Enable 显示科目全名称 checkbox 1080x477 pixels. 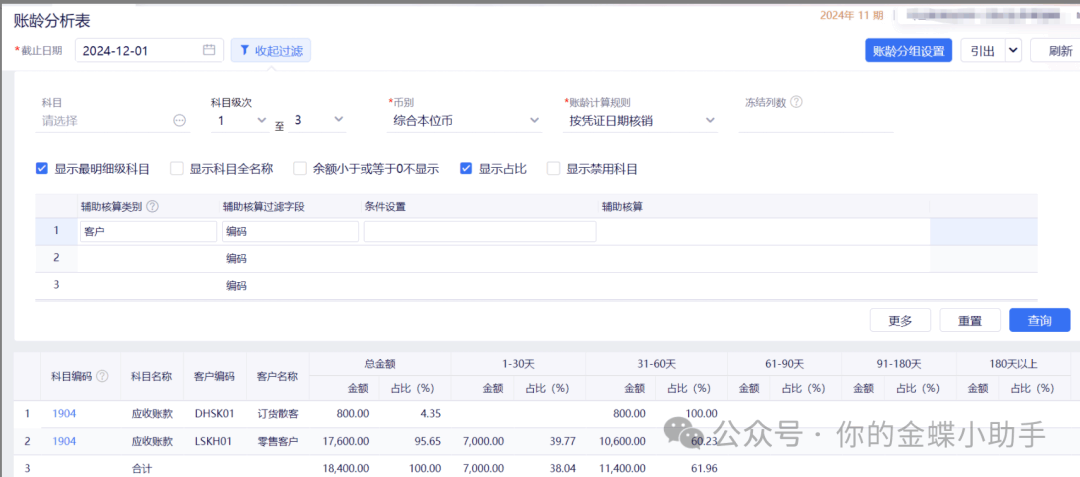(177, 169)
